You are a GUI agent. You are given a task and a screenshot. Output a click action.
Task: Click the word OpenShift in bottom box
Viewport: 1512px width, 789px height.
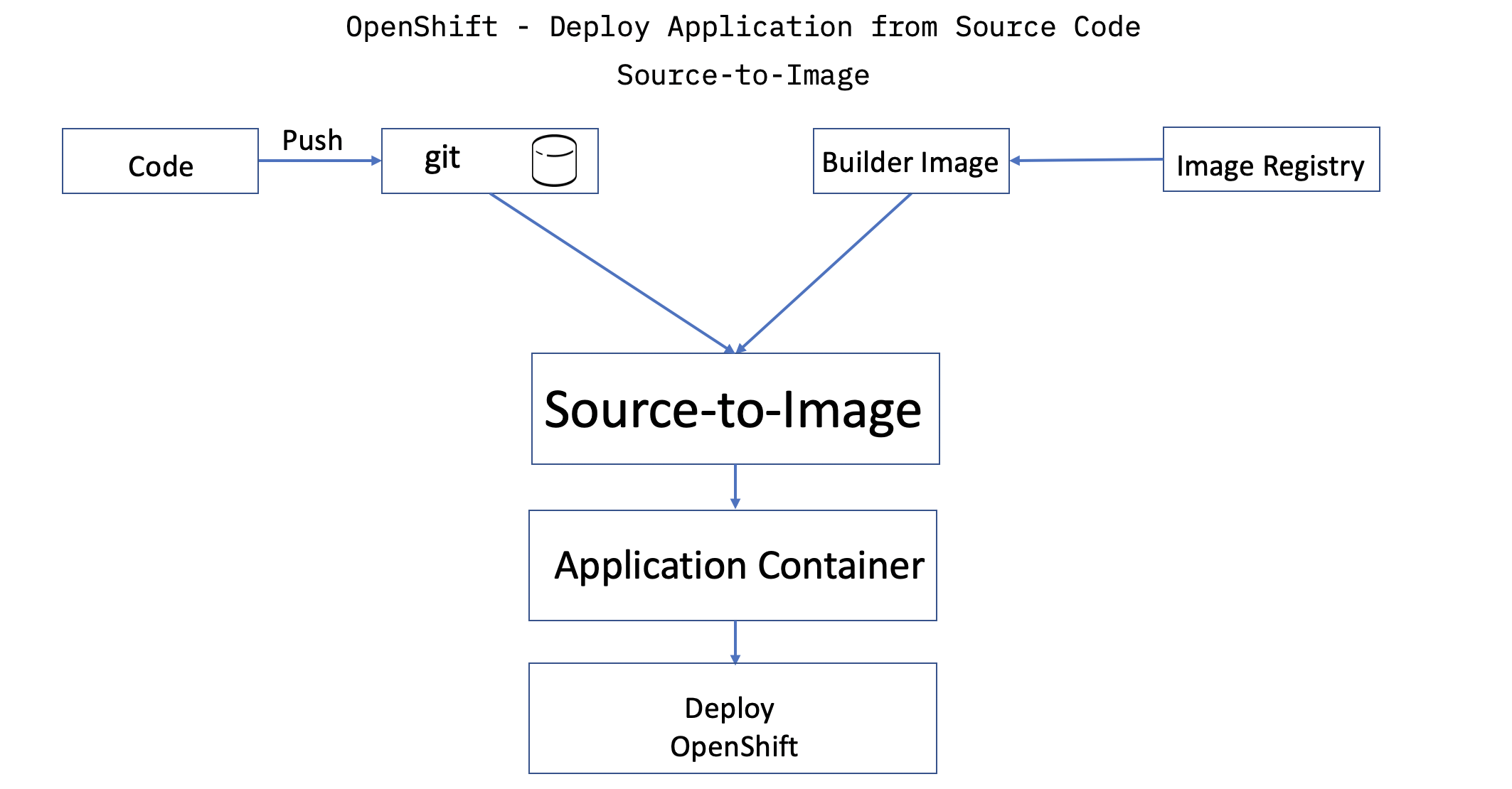[x=733, y=746]
